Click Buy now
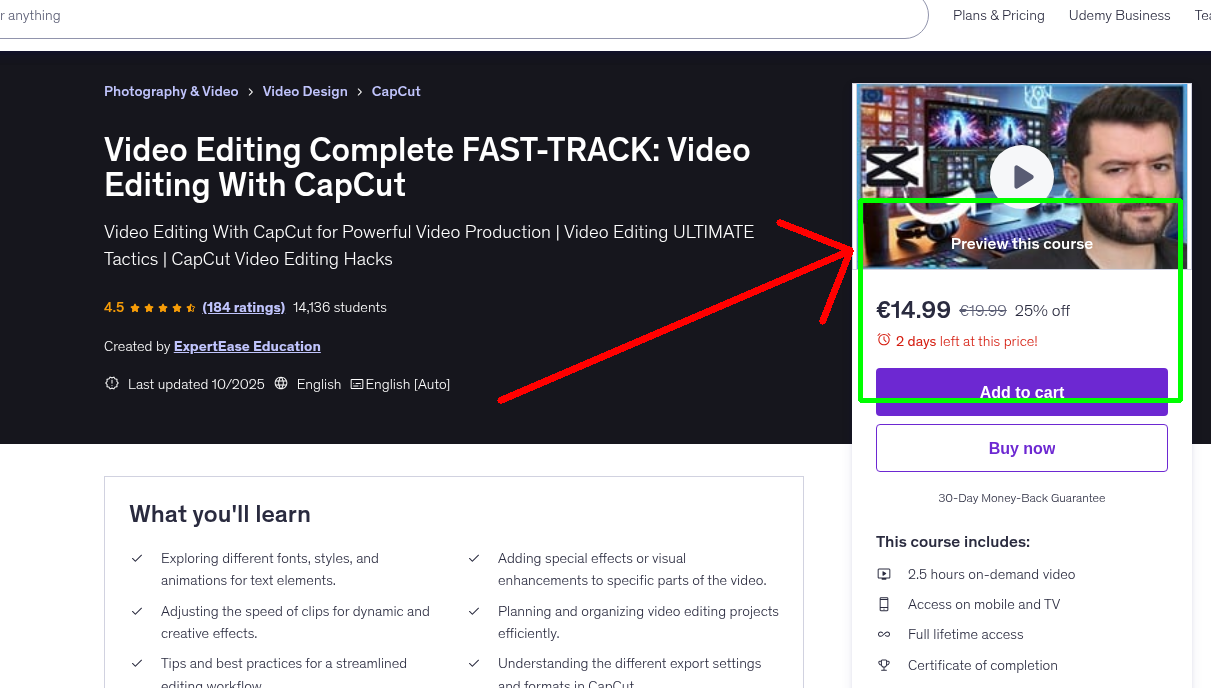Screen dimensions: 1211x688 (1021, 447)
